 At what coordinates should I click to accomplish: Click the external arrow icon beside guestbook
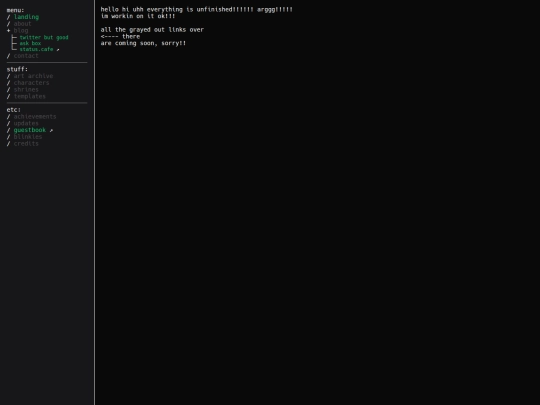(x=51, y=131)
